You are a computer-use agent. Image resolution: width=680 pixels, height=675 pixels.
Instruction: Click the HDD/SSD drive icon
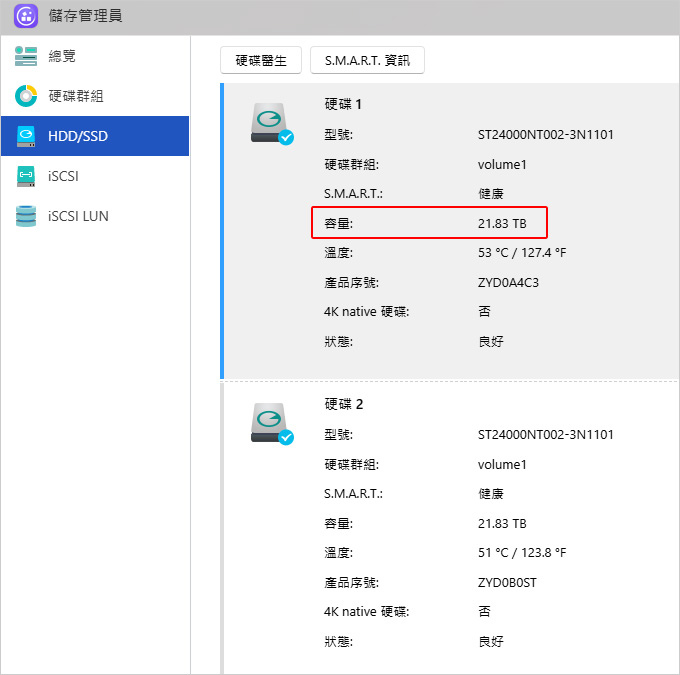[x=26, y=136]
